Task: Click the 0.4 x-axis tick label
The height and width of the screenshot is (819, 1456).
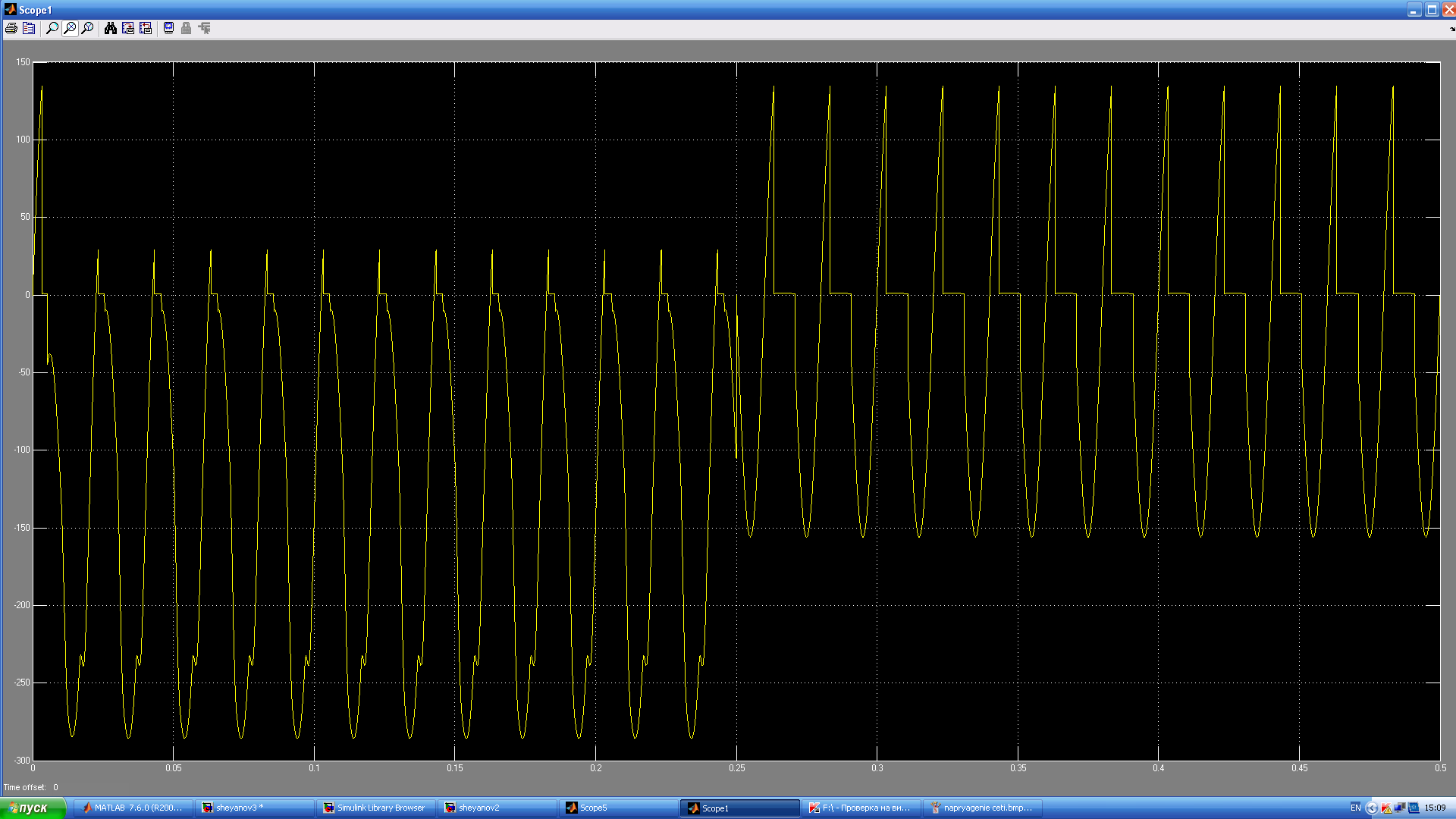Action: click(1158, 768)
